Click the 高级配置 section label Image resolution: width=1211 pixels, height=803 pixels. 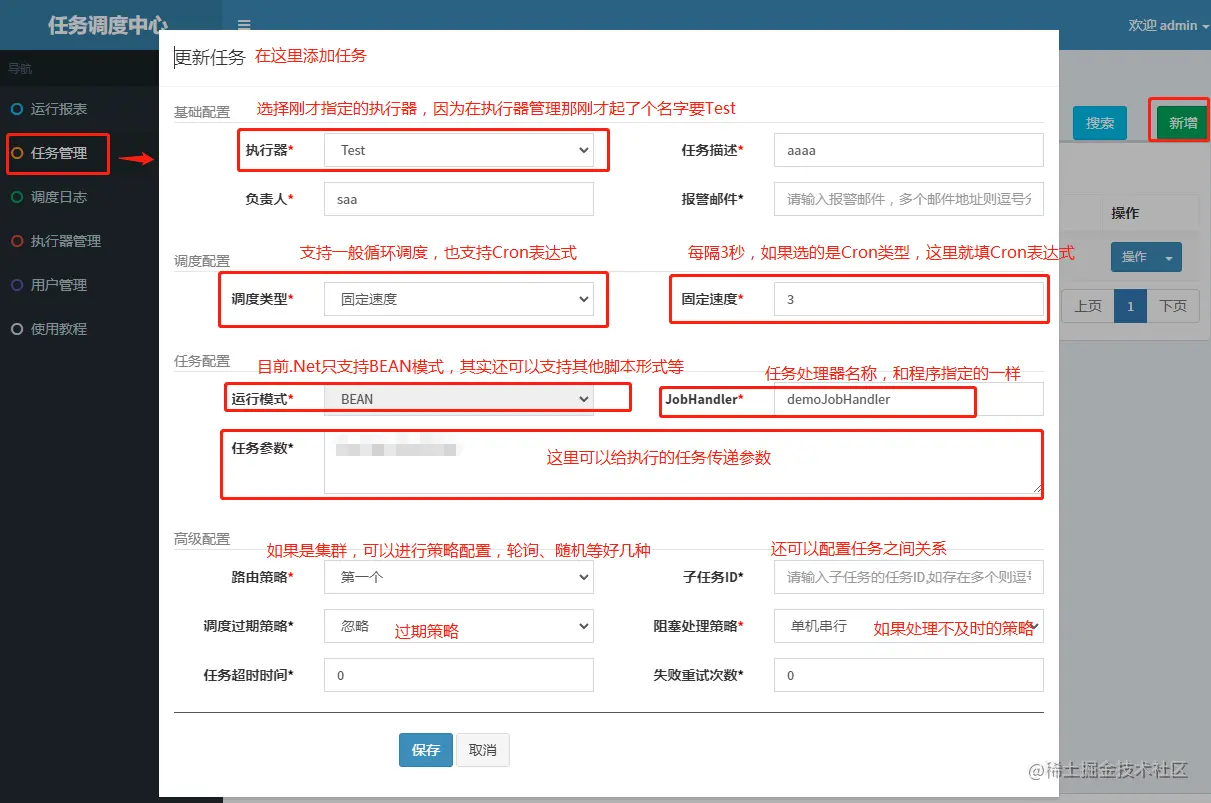coord(202,539)
